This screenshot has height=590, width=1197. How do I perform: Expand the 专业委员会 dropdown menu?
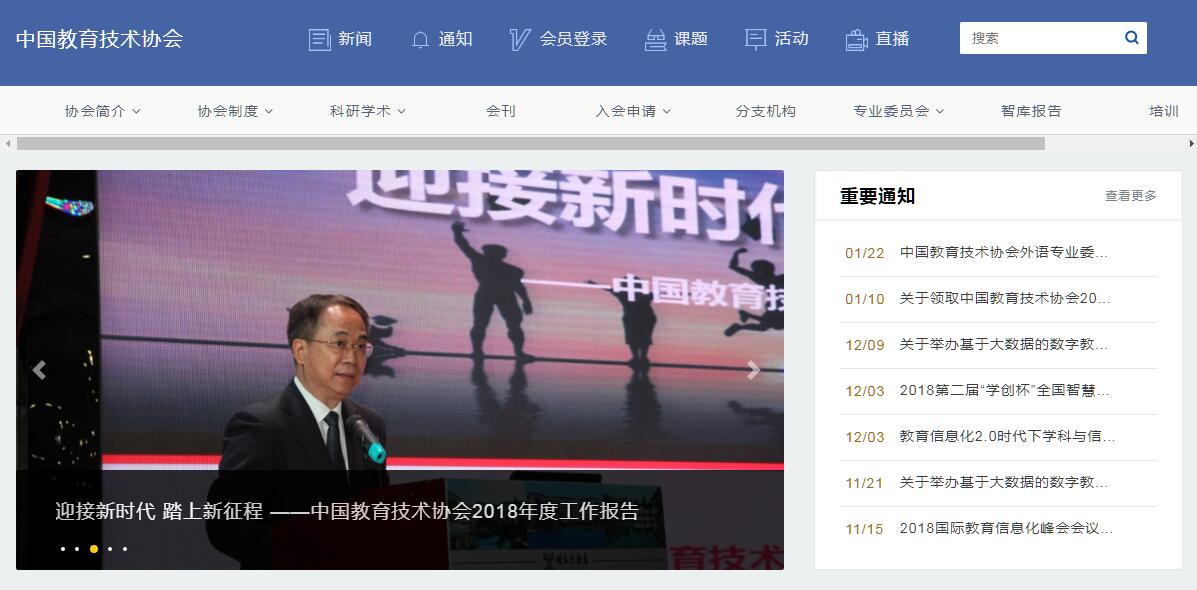899,111
